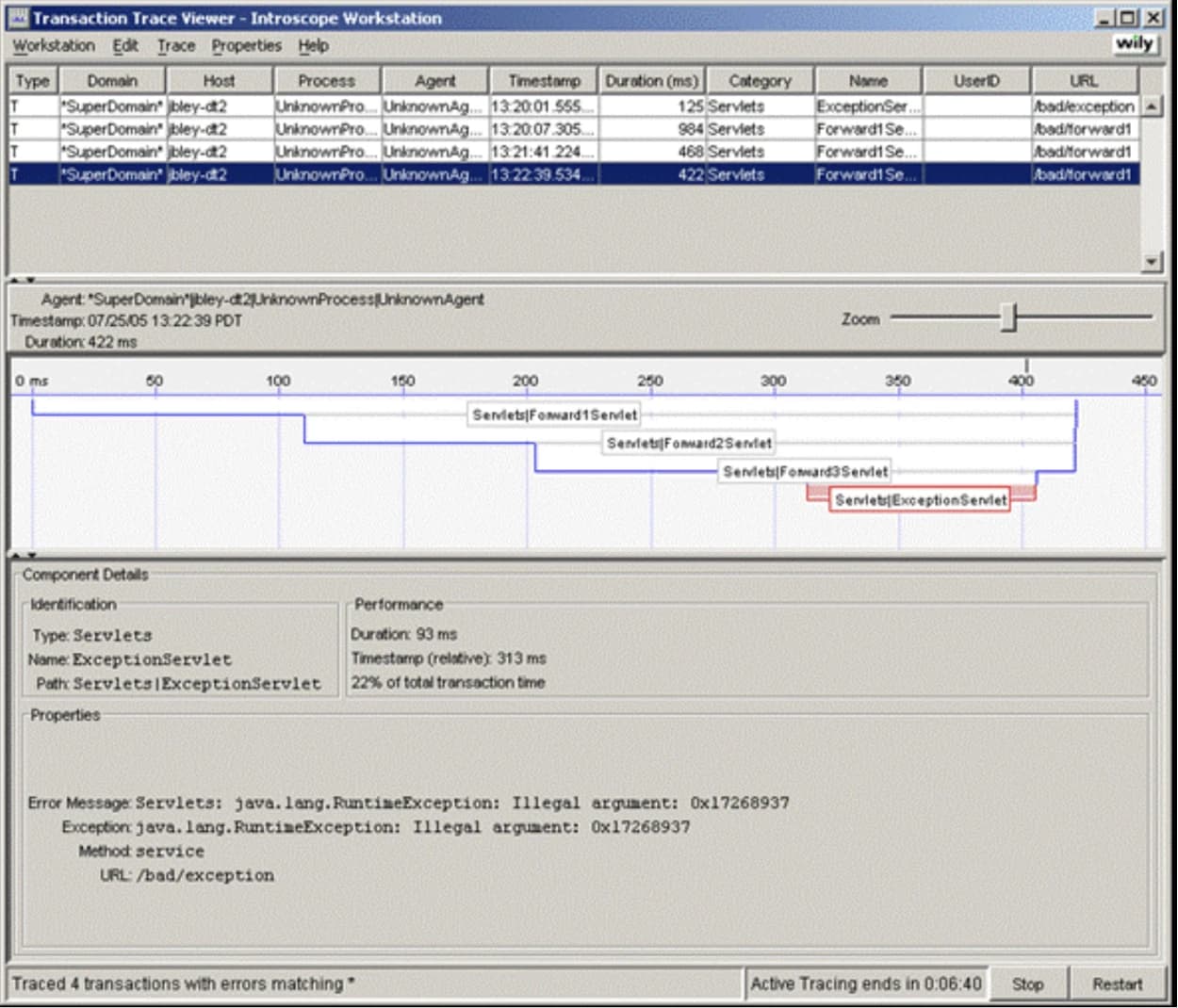Click the 200 tick on timeline ruler
The height and width of the screenshot is (1008, 1178).
pyautogui.click(x=526, y=381)
